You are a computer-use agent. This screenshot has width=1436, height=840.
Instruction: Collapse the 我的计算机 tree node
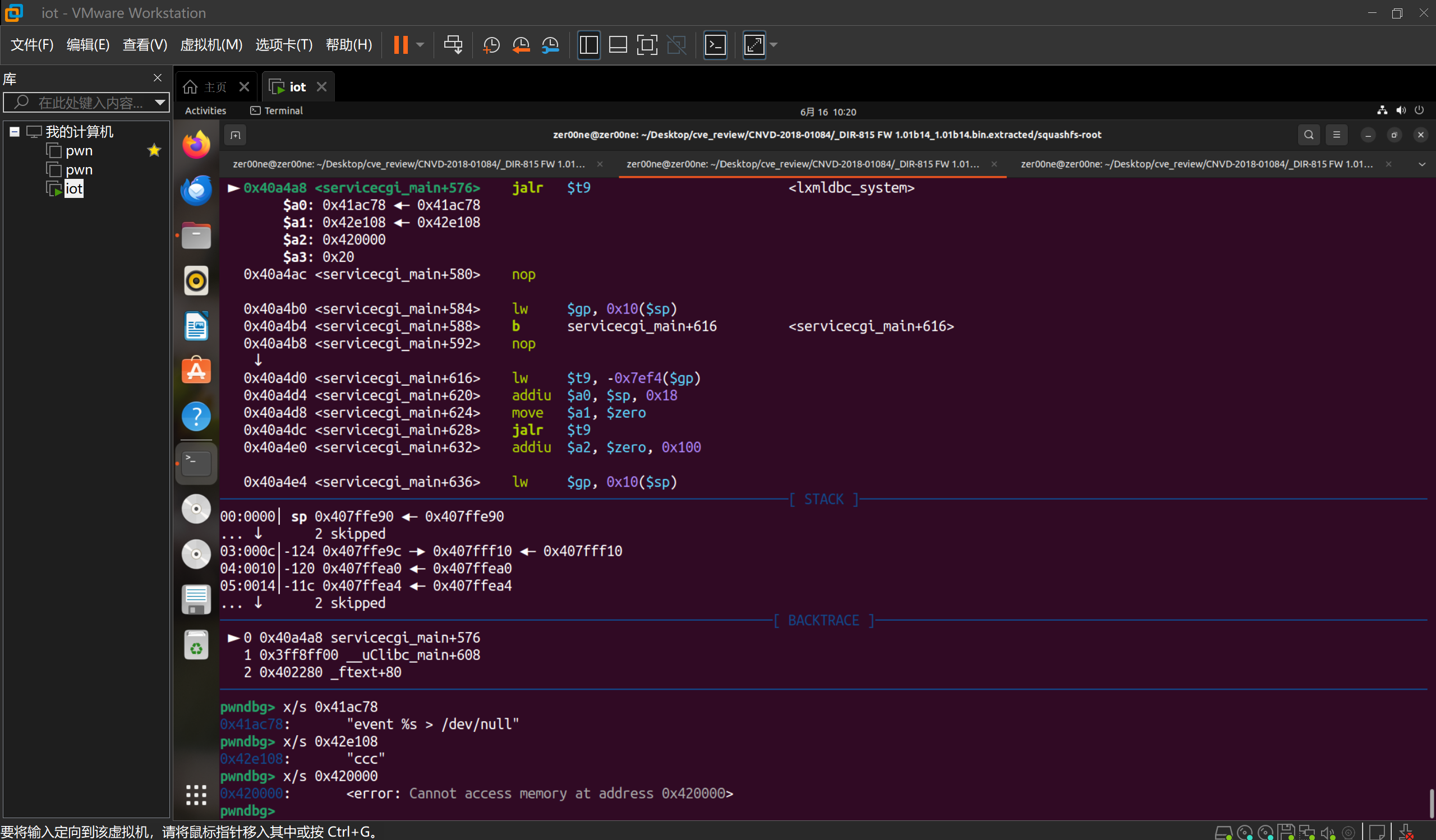15,132
